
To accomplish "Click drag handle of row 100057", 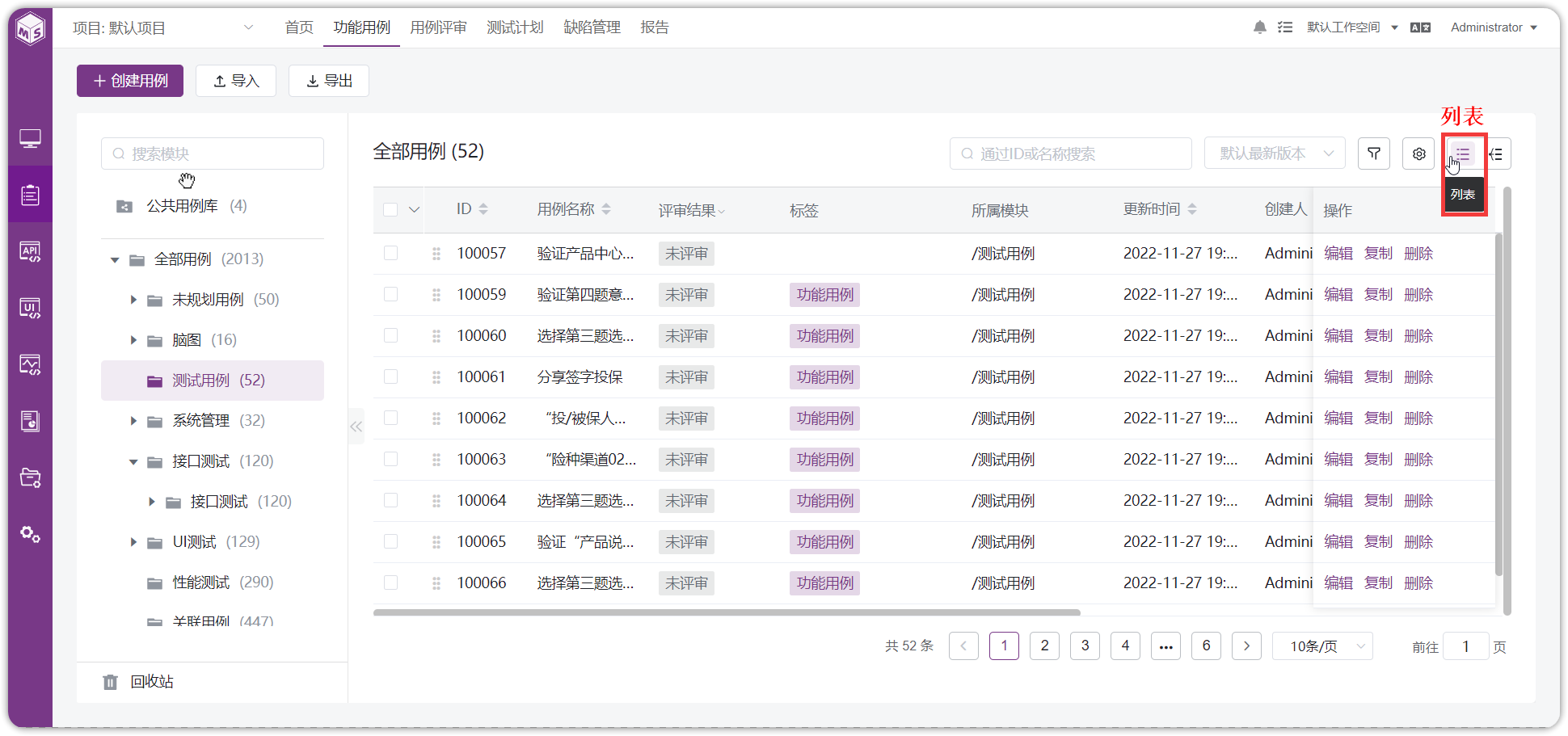I will click(x=436, y=254).
